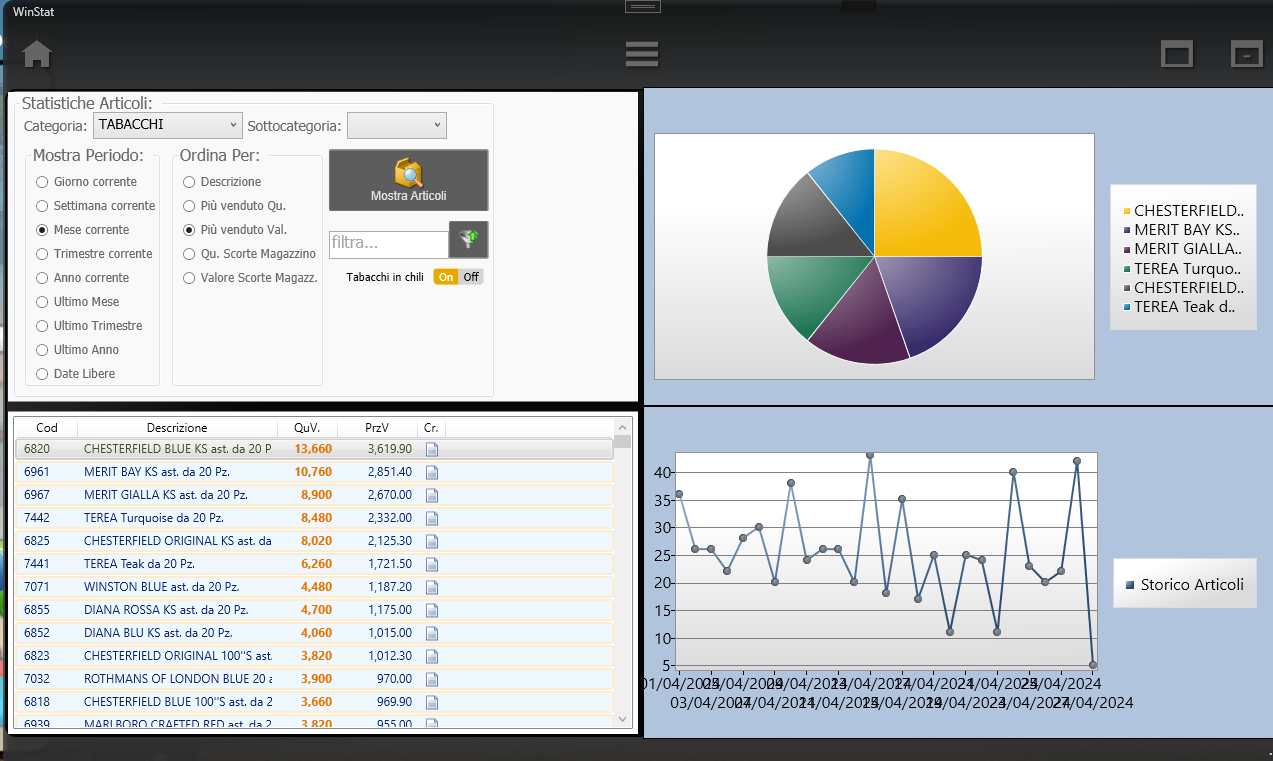Open the Categoria dropdown

click(168, 125)
